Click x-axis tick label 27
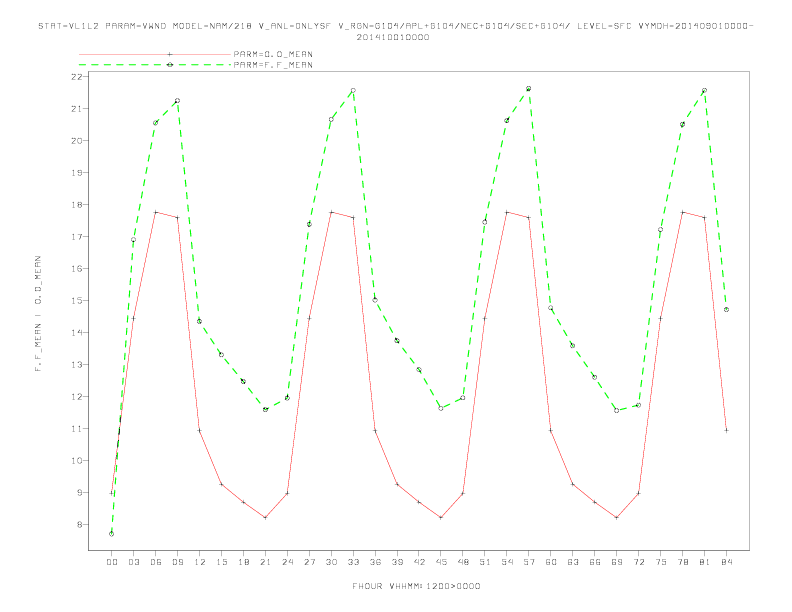Image resolution: width=792 pixels, height=612 pixels. pos(309,562)
